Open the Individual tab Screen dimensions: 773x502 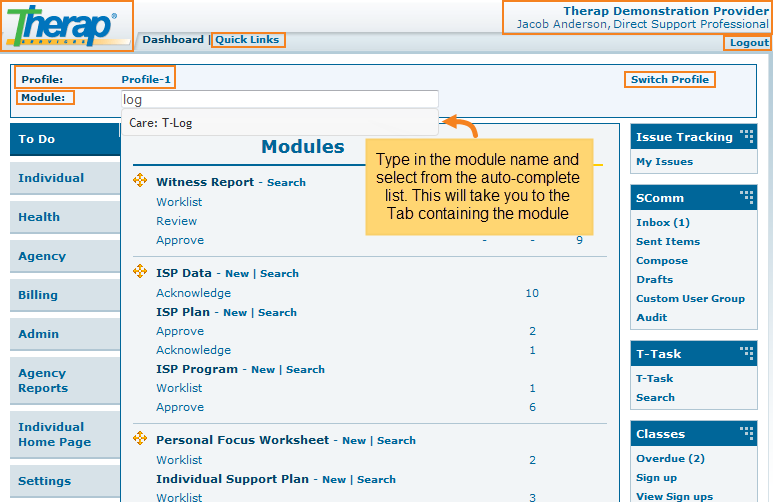65,178
